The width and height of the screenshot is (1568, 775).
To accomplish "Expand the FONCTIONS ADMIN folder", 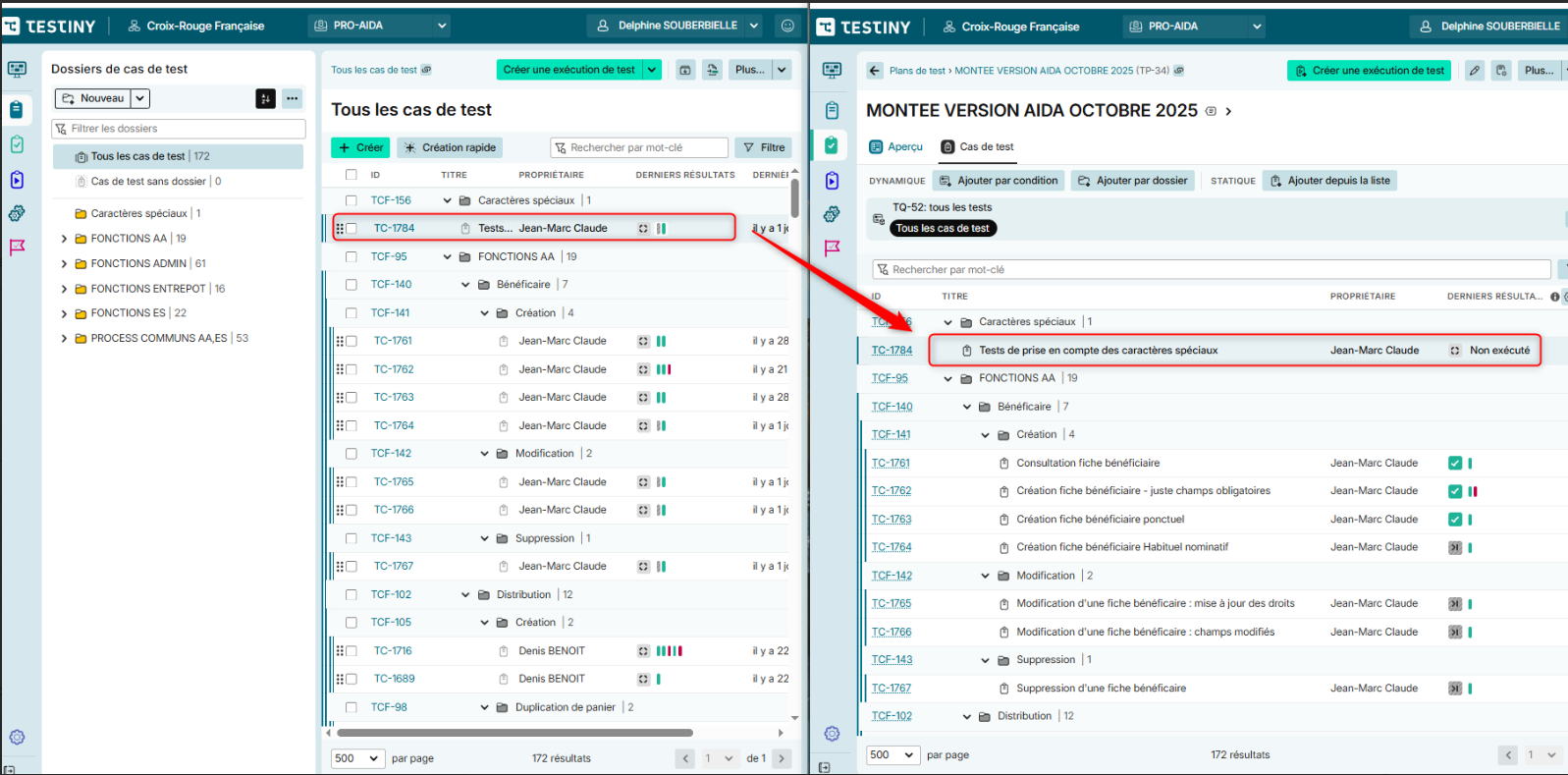I will click(65, 263).
